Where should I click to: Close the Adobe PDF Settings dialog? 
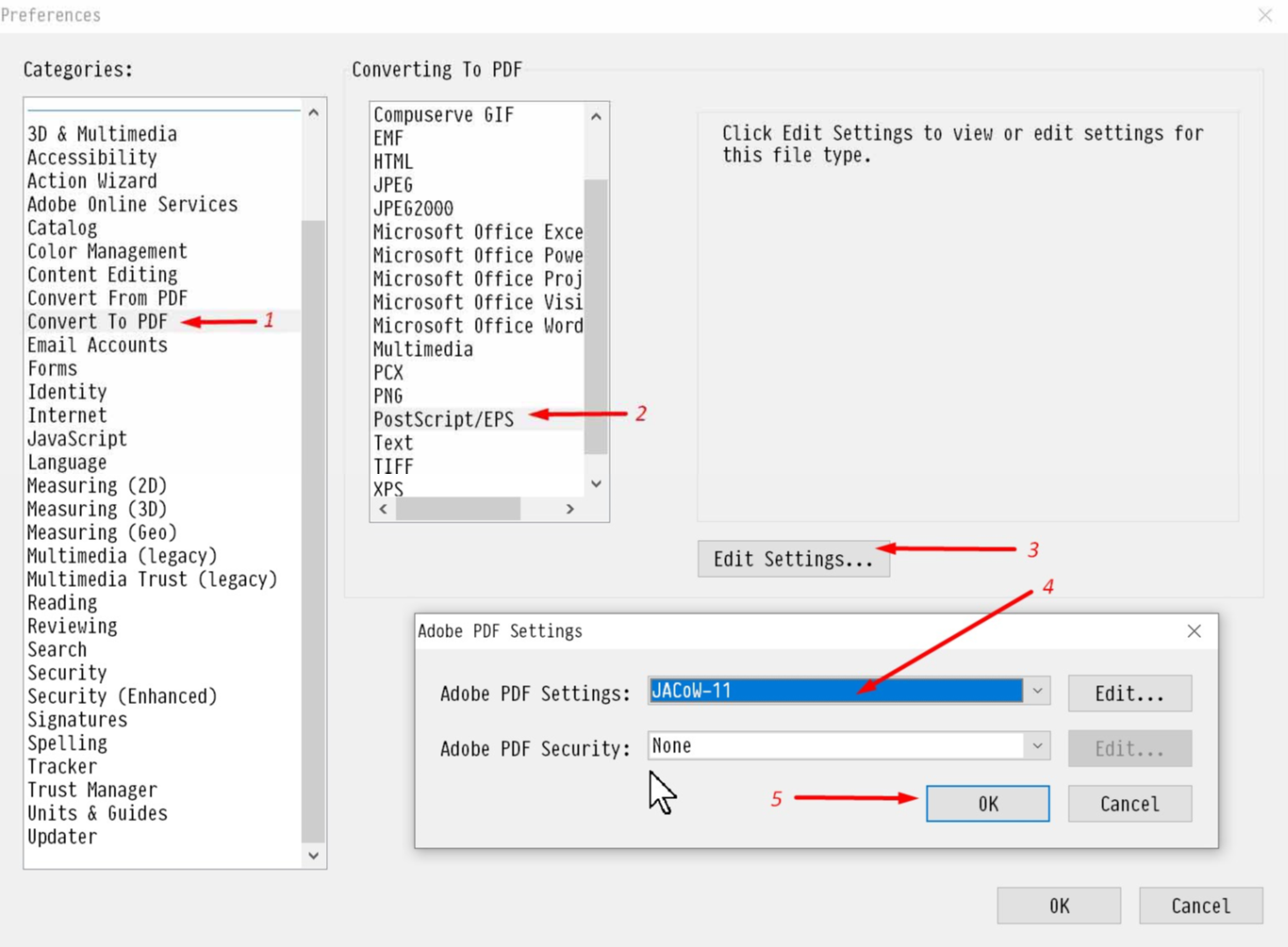(1194, 631)
